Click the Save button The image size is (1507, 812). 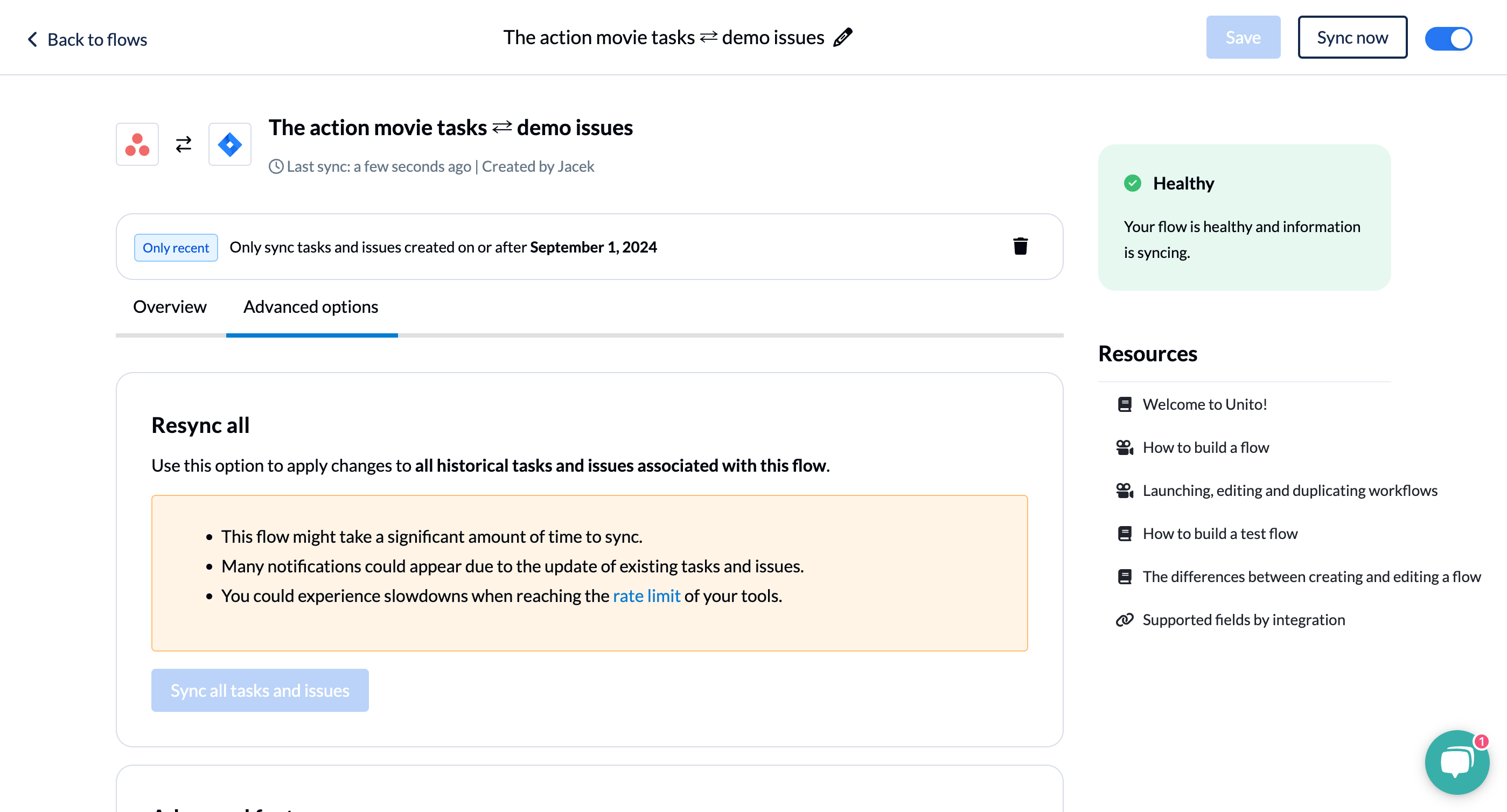1243,38
